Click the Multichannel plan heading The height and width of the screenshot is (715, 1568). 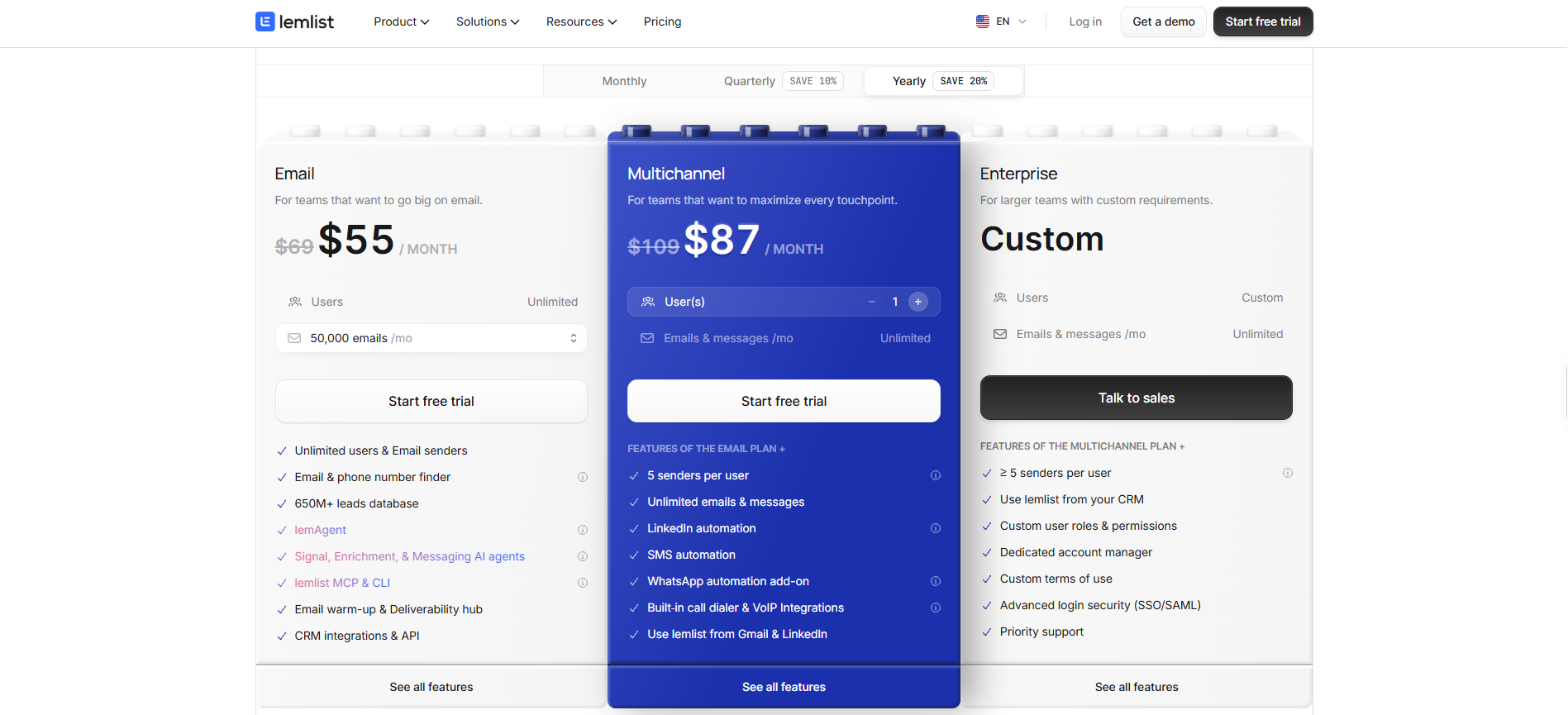tap(676, 174)
